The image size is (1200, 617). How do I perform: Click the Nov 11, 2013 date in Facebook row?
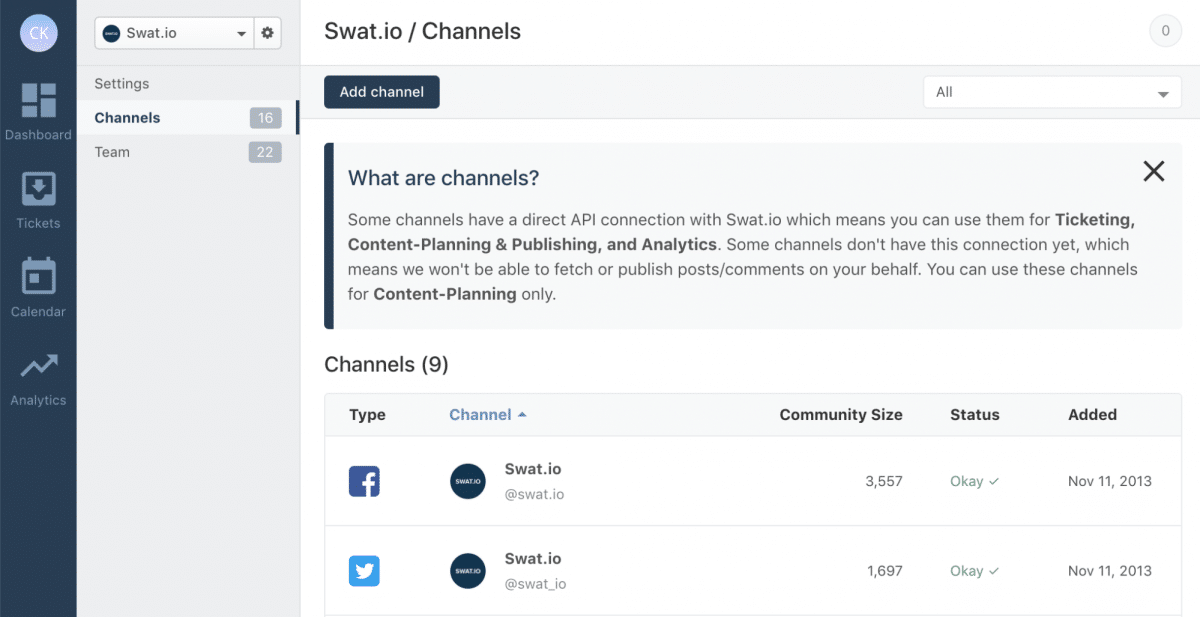pos(1110,482)
